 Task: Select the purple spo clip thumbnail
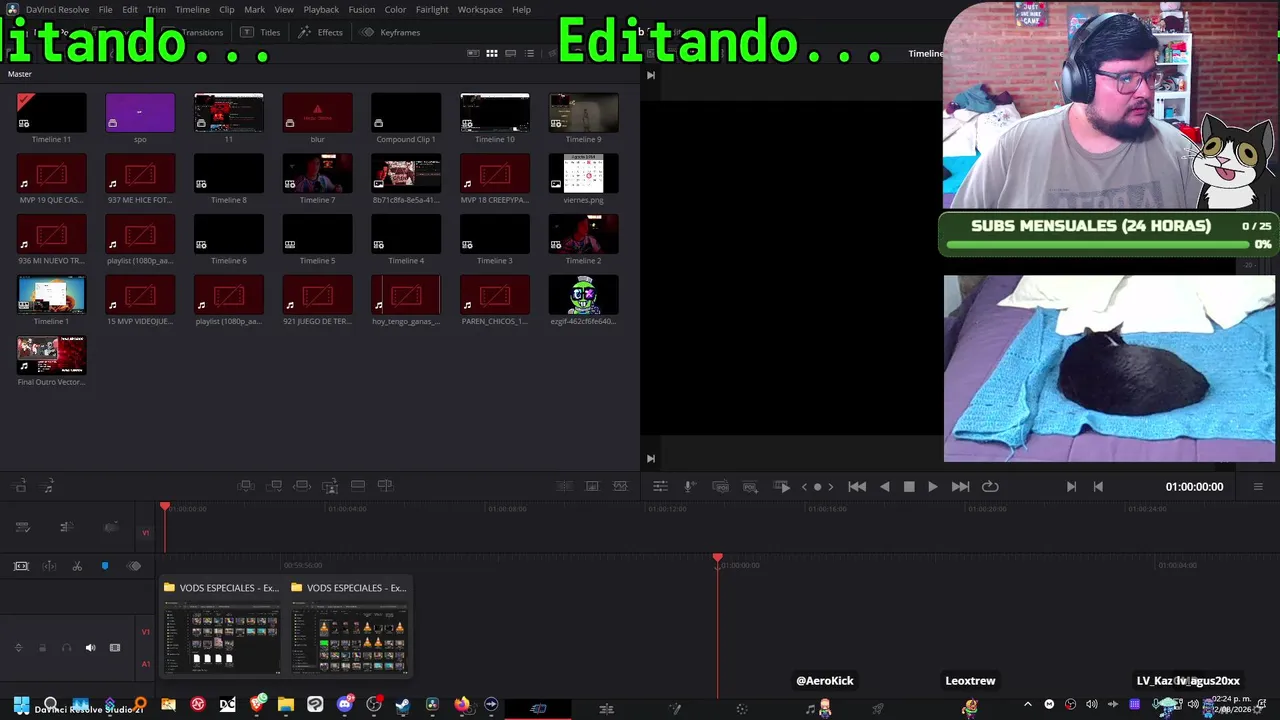(x=140, y=113)
